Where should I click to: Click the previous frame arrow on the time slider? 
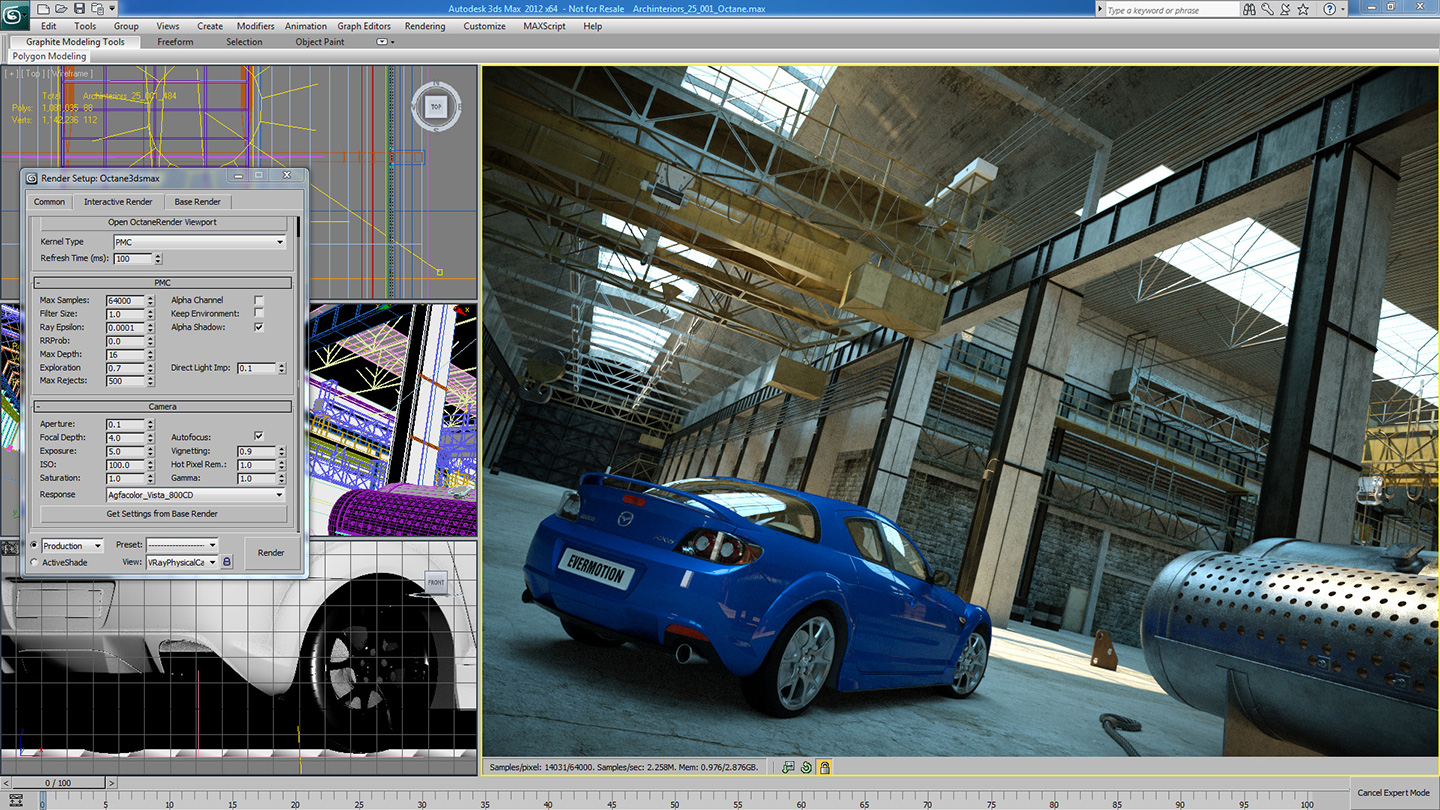click(6, 783)
